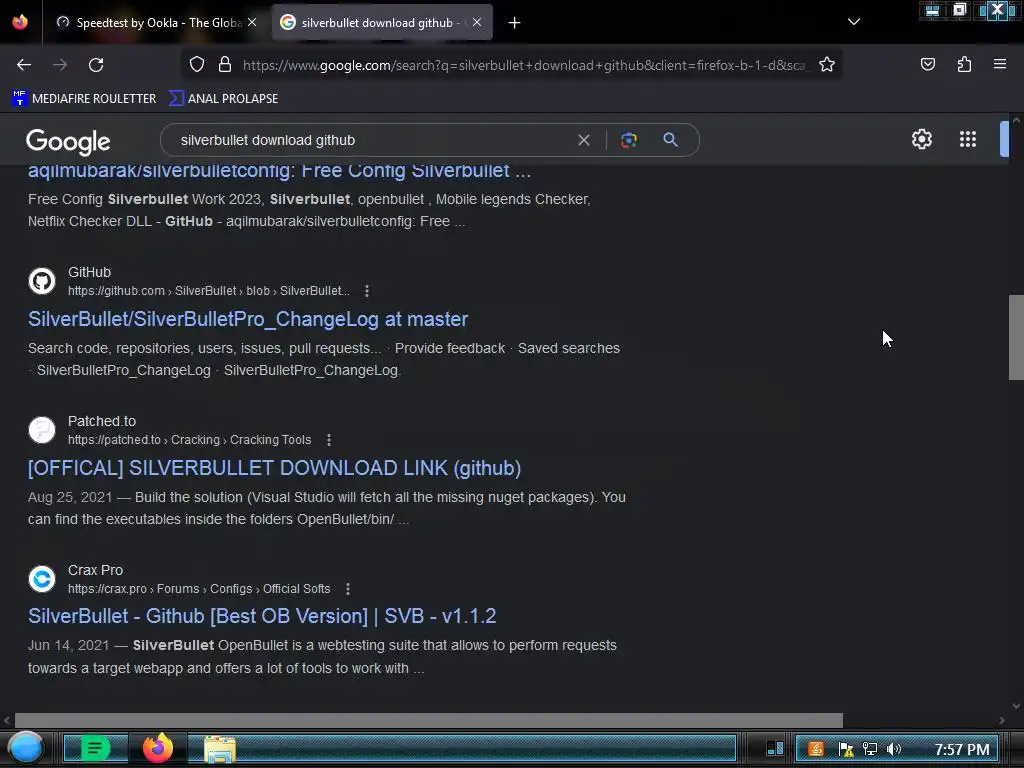1024x768 pixels.
Task: Open Google quick settings gear
Action: coord(921,139)
